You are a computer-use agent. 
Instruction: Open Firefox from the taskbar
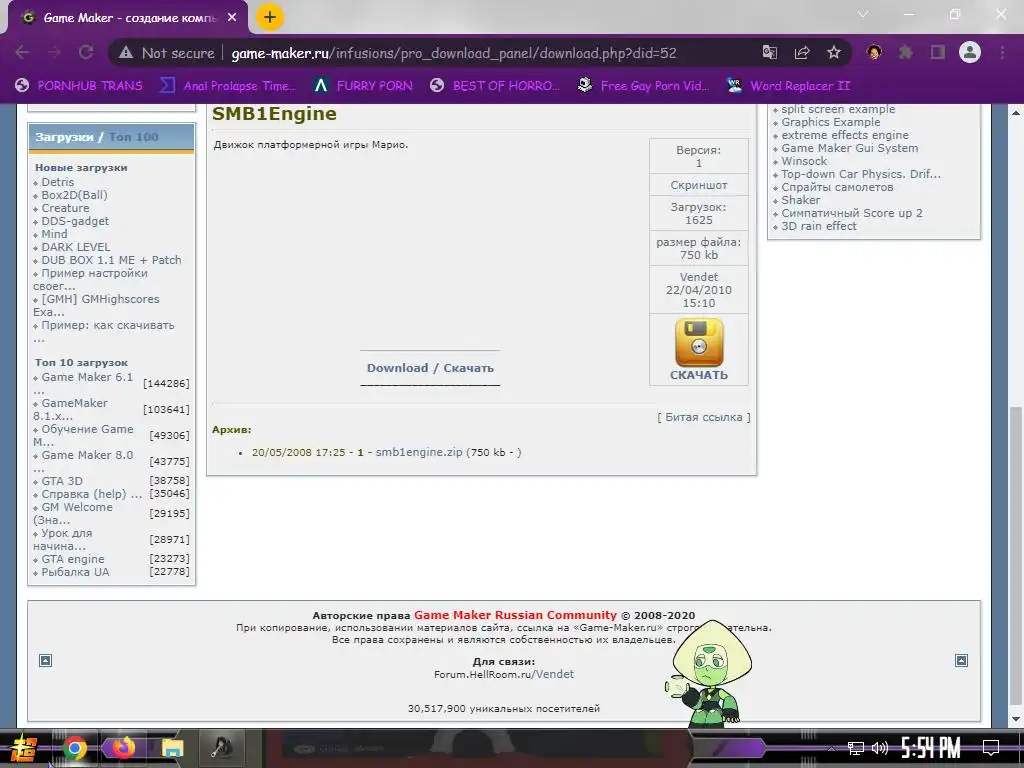123,748
